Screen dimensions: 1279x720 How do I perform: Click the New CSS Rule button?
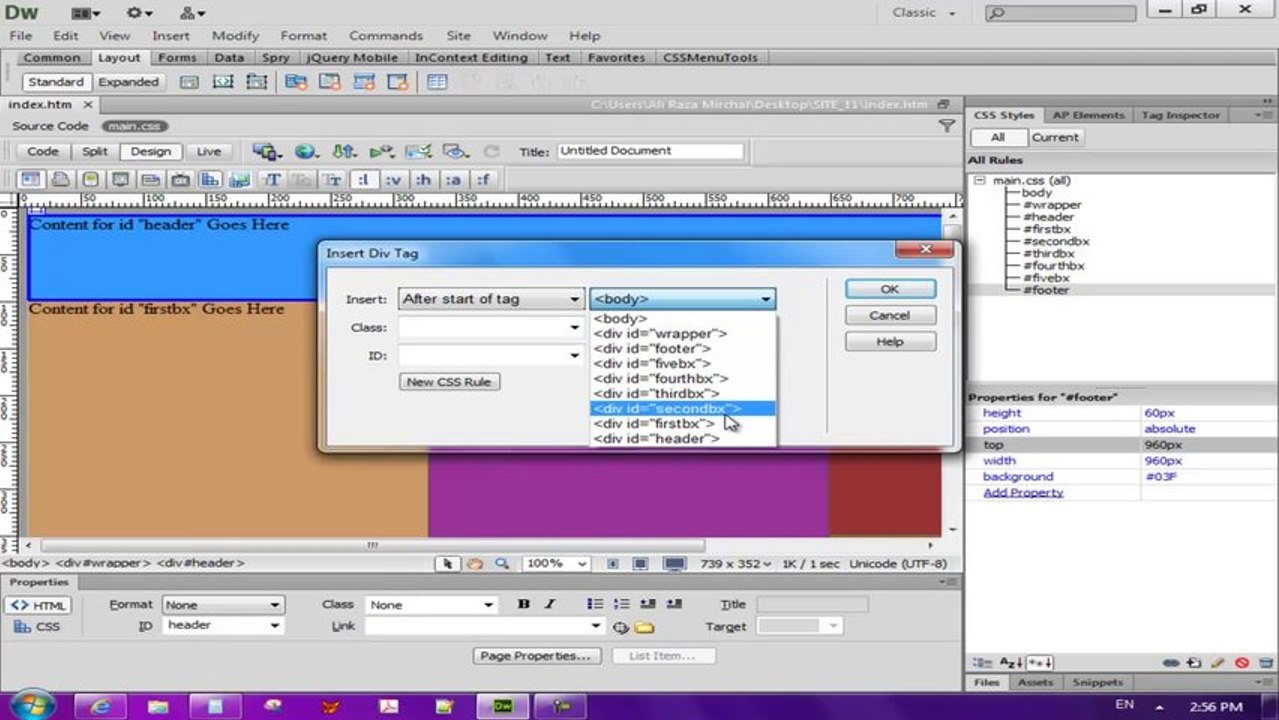449,382
